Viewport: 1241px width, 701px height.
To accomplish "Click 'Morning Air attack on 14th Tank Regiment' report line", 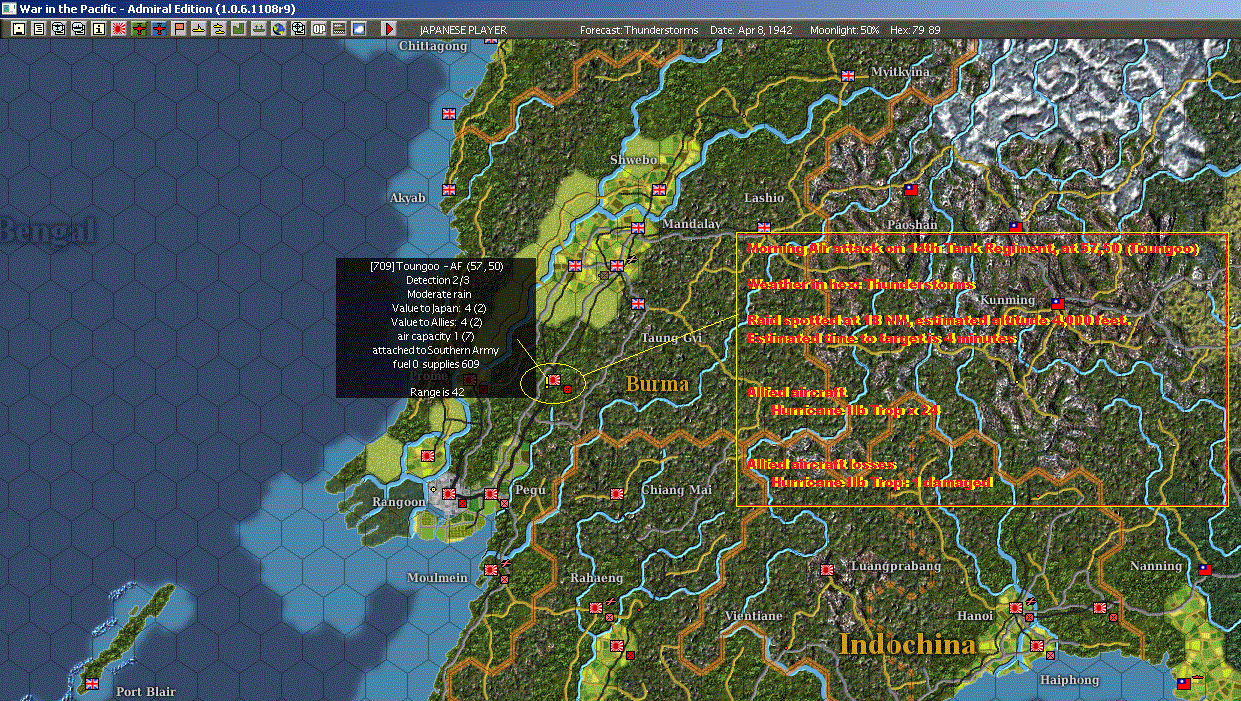I will point(973,248).
